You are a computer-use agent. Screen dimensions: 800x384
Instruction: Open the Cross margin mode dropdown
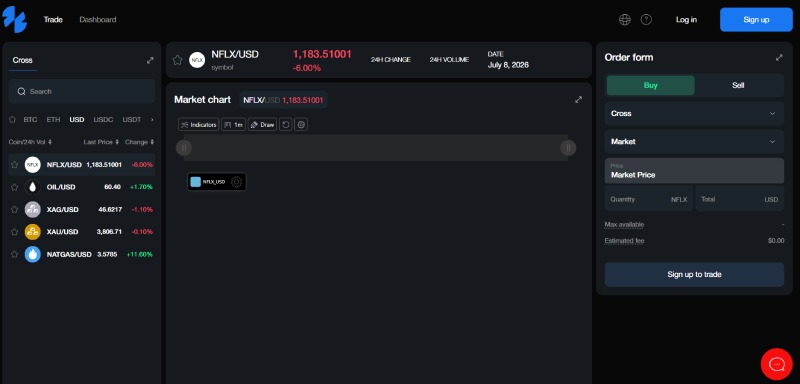click(x=694, y=113)
